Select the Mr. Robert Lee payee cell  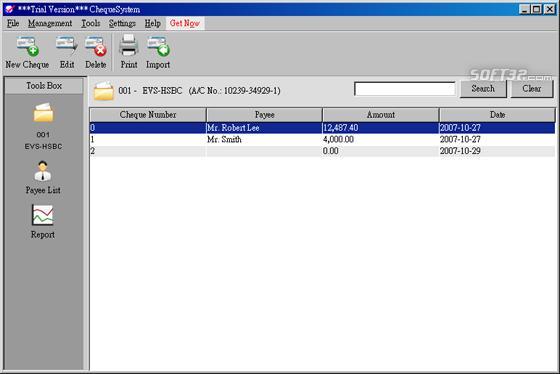264,128
